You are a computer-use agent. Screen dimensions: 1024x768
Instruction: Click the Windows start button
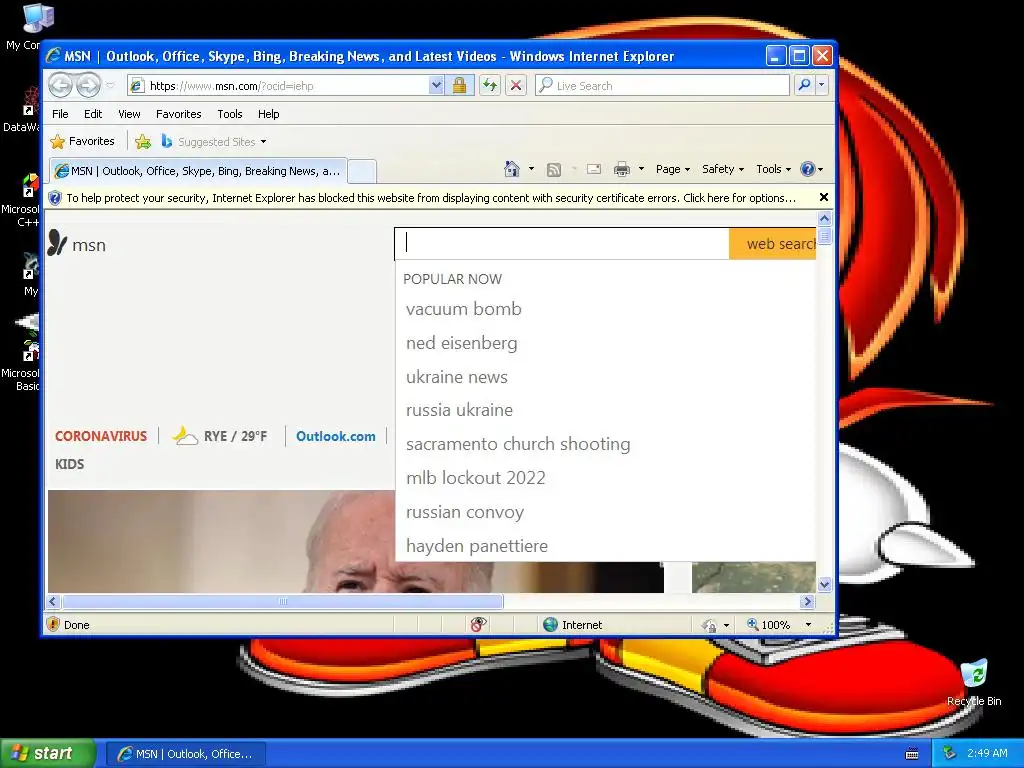(47, 754)
